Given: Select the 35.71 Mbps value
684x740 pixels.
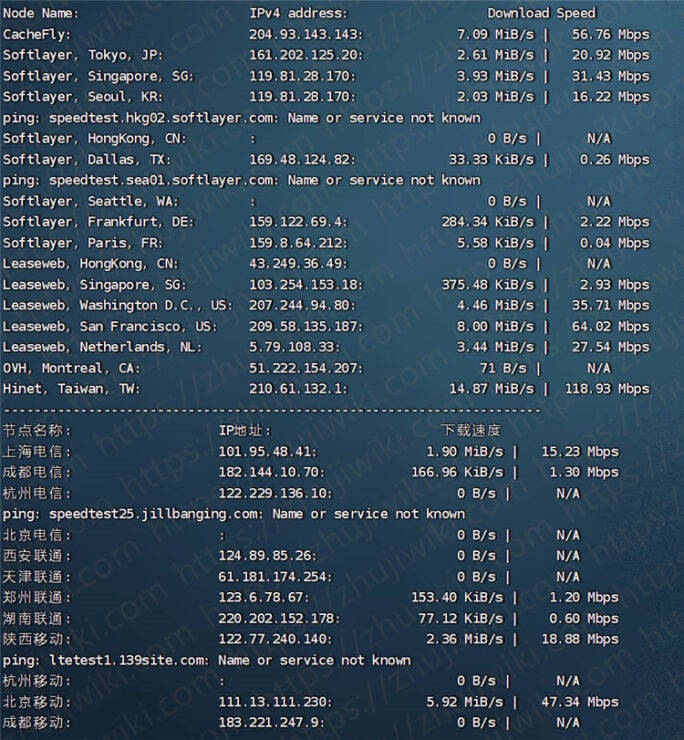Looking at the screenshot, I should (611, 305).
